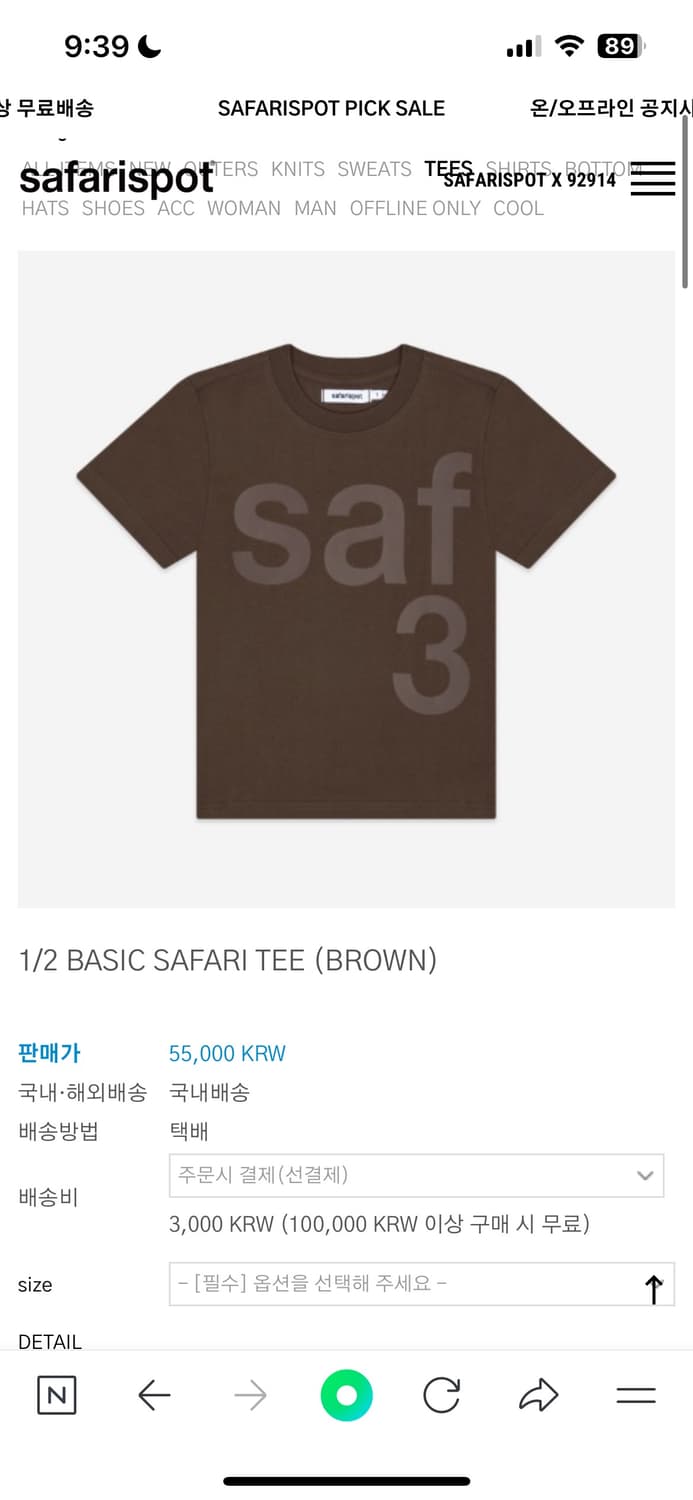Go back with the left arrow

(x=154, y=1395)
